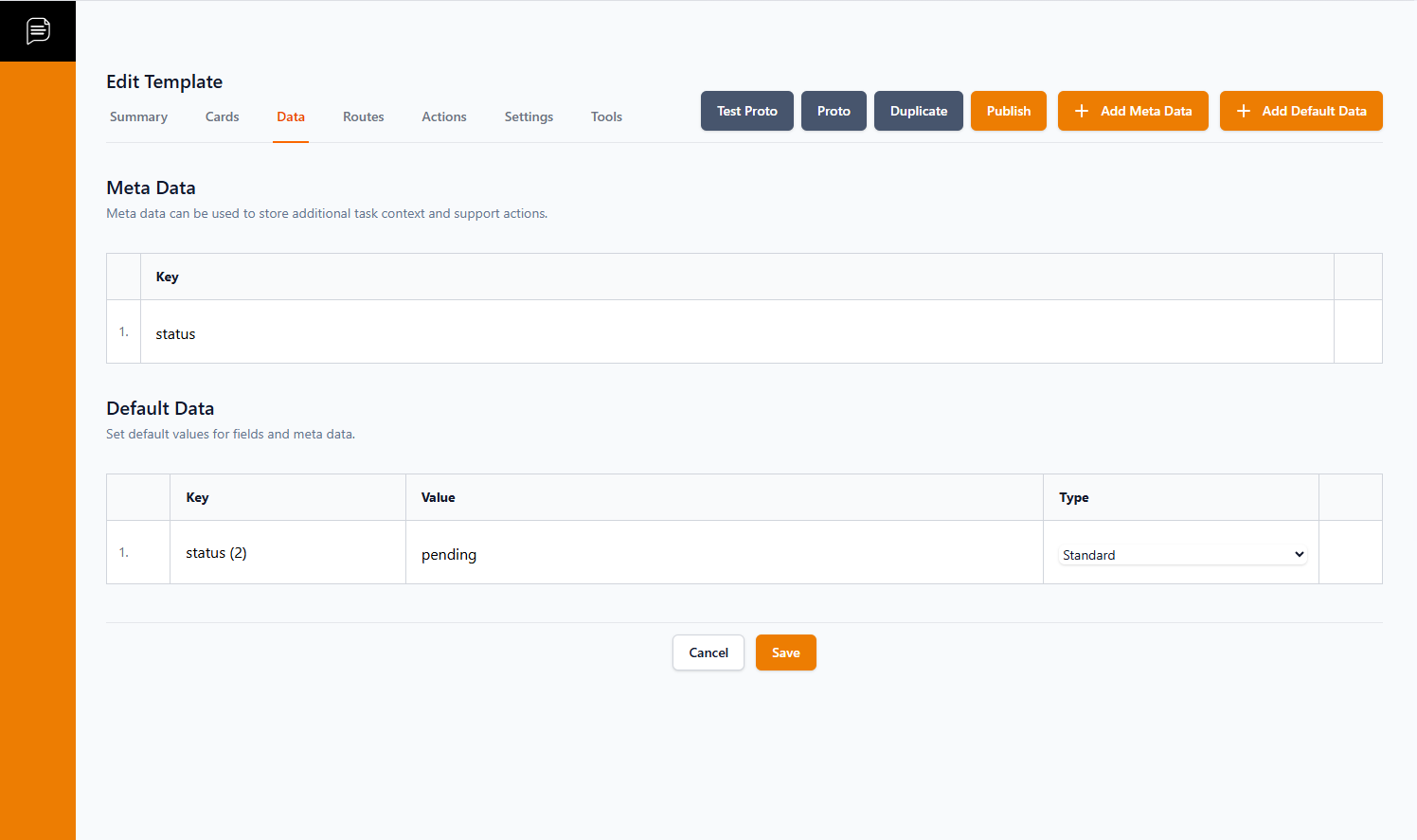Click the 'pending' value field
Image resolution: width=1417 pixels, height=840 pixels.
[449, 555]
